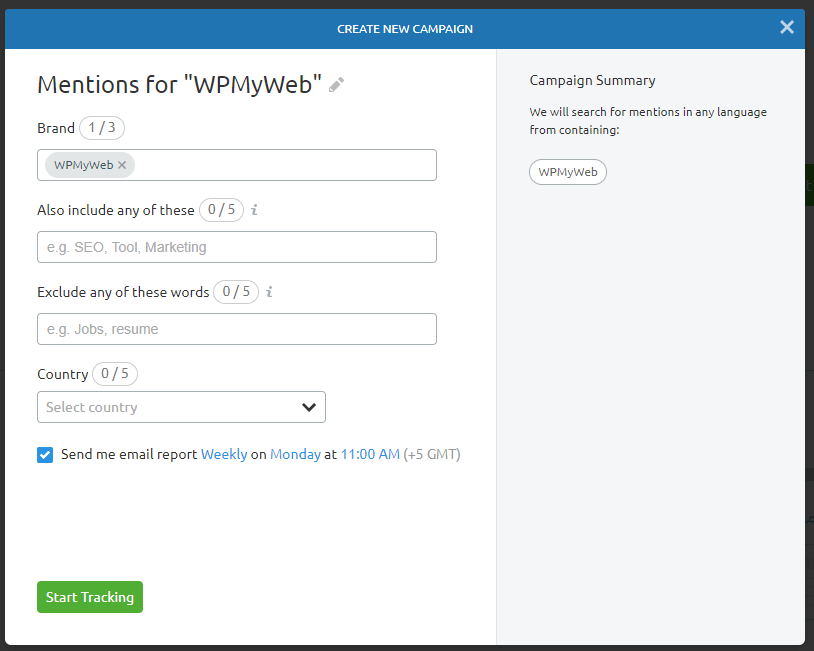The height and width of the screenshot is (651, 814).
Task: Click the Country 0/5 counter badge
Action: pyautogui.click(x=115, y=374)
